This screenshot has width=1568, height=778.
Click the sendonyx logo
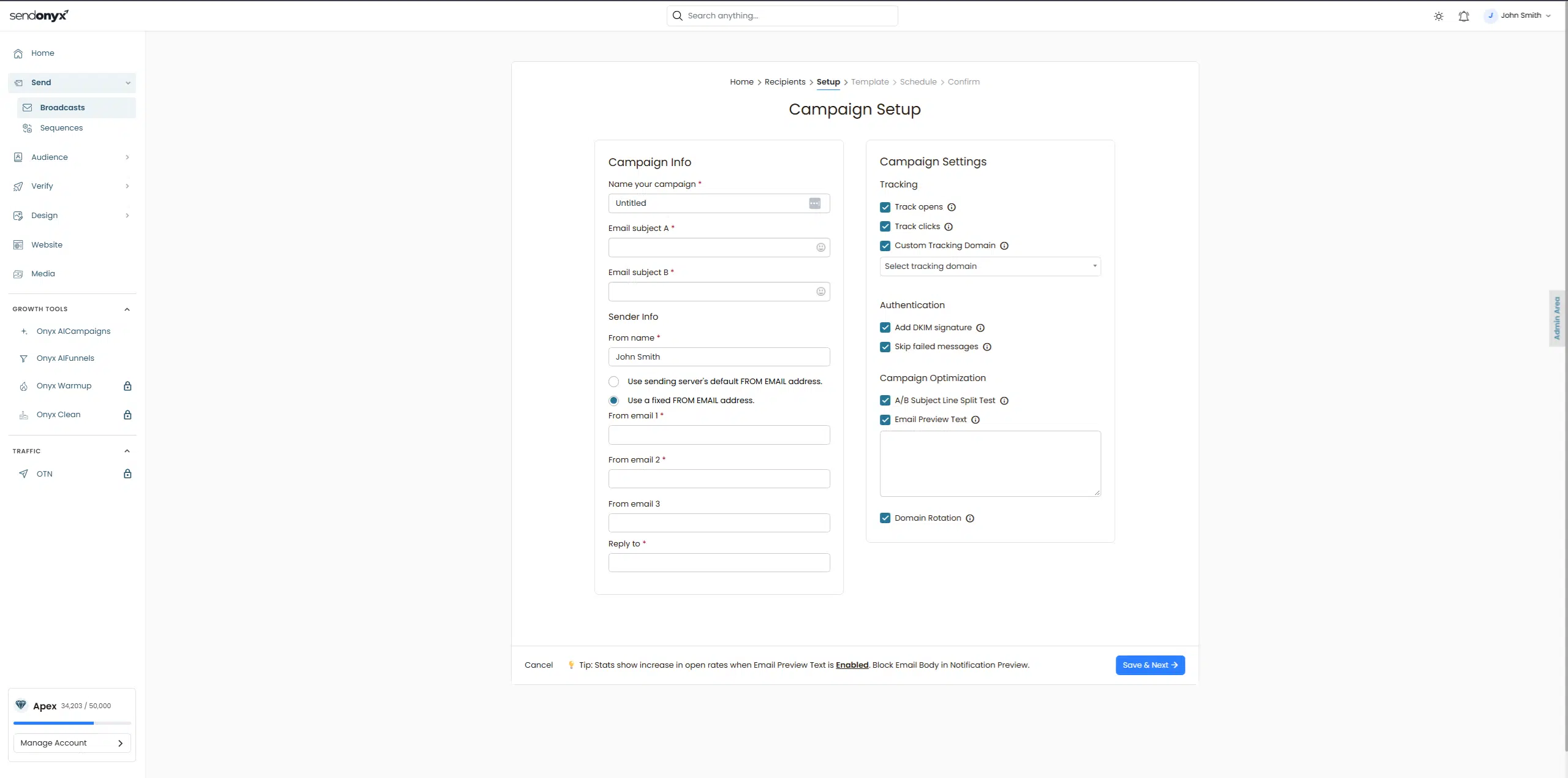pyautogui.click(x=39, y=16)
